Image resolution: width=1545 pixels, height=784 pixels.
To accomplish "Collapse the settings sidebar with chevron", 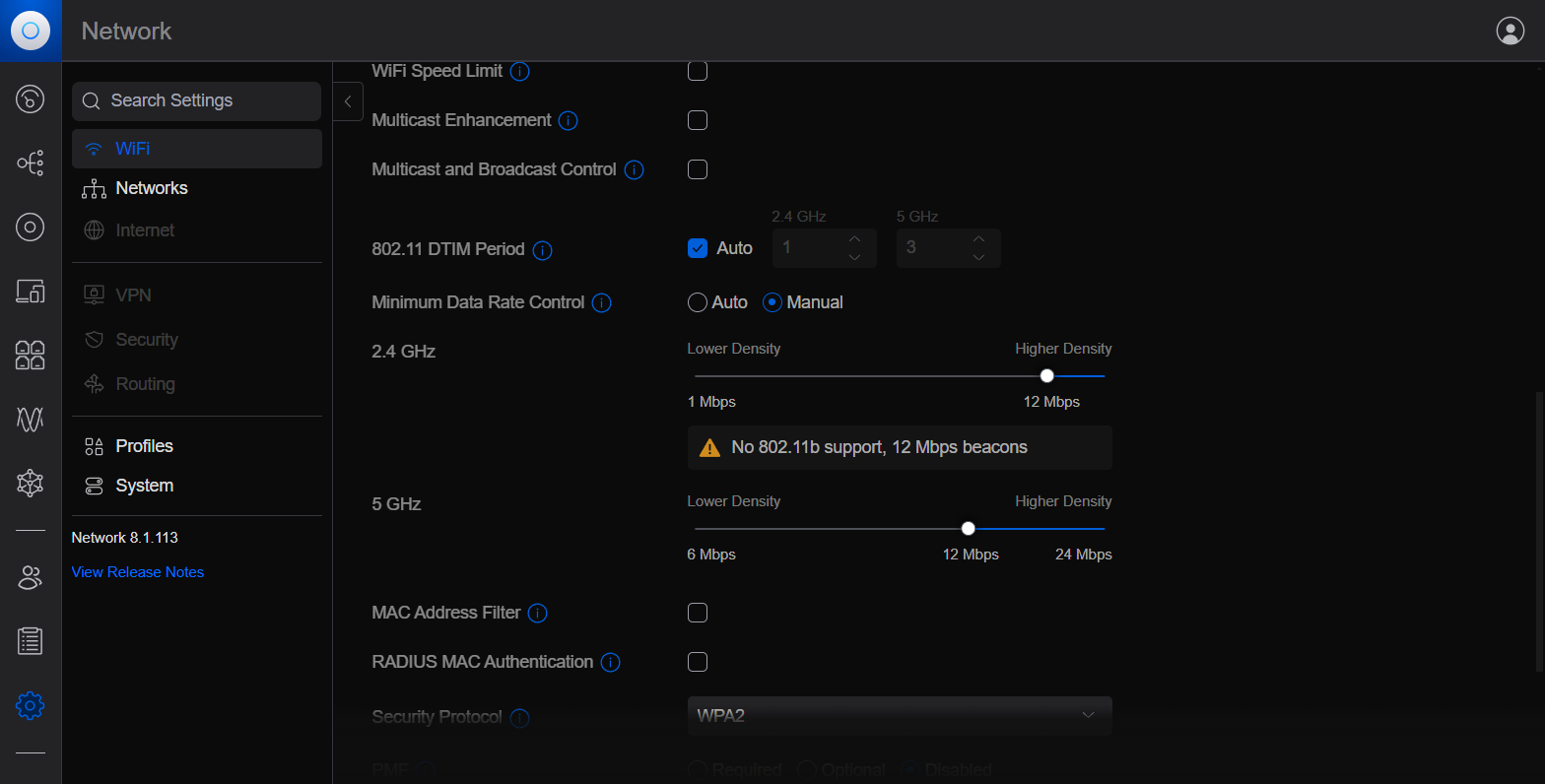I will (x=348, y=101).
